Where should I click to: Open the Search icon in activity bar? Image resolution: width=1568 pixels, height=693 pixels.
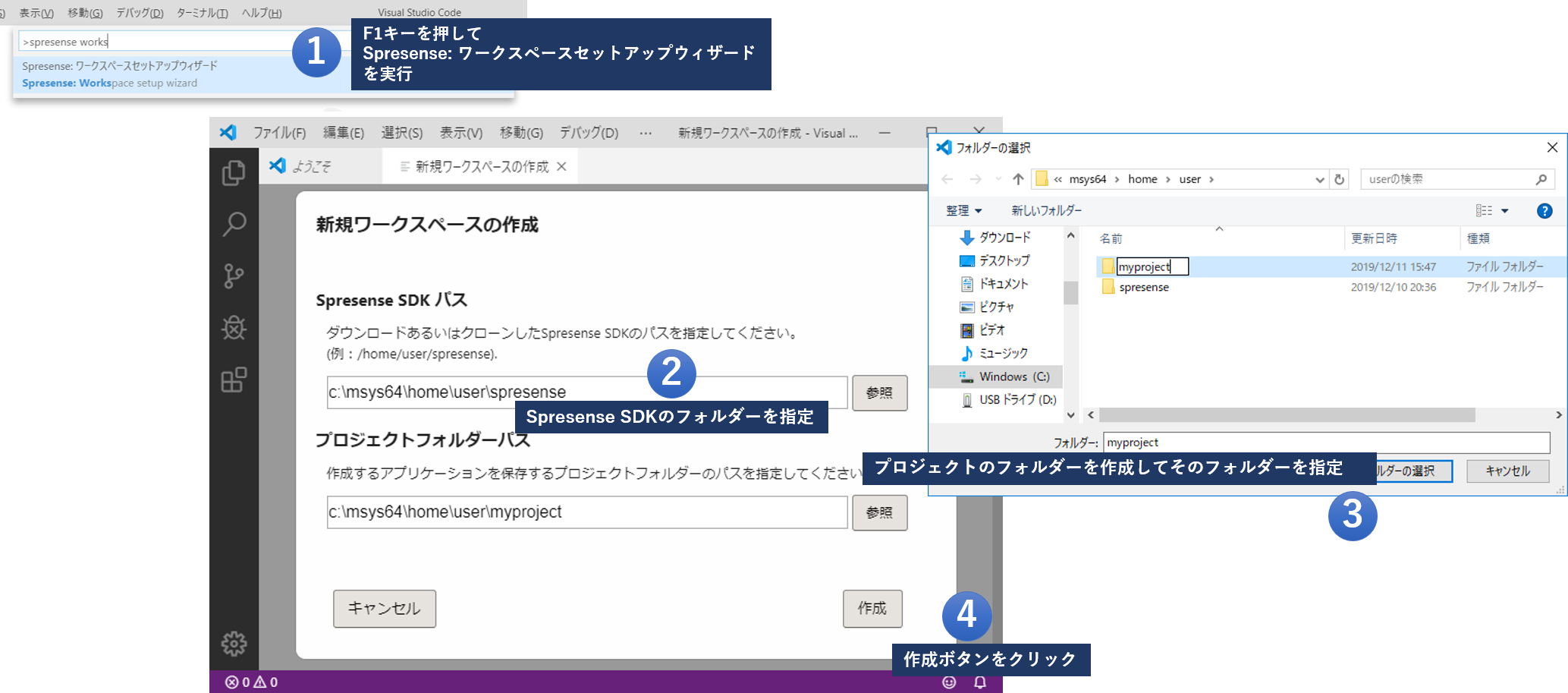pos(234,225)
